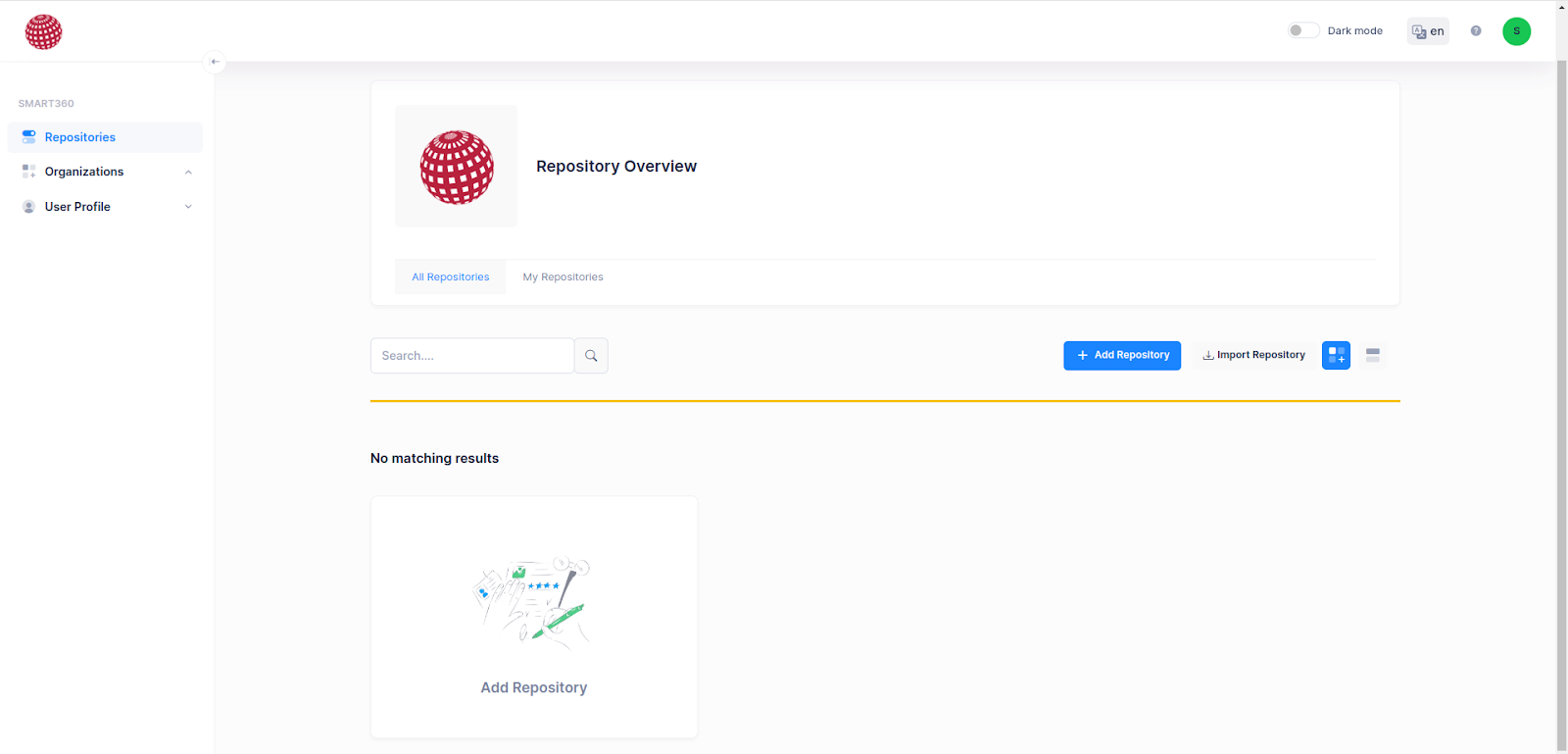Click the No matching results text

(434, 459)
